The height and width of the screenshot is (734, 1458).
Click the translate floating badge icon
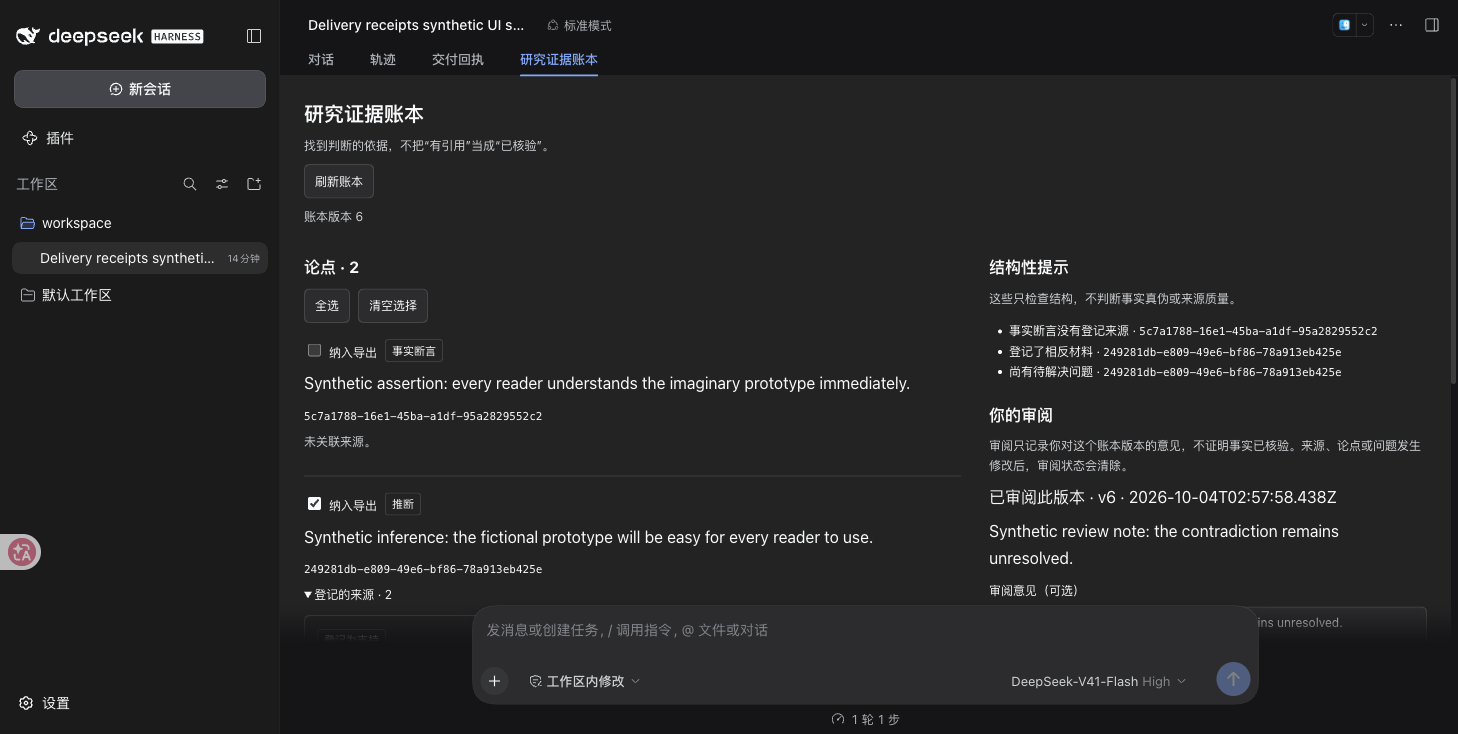[21, 552]
